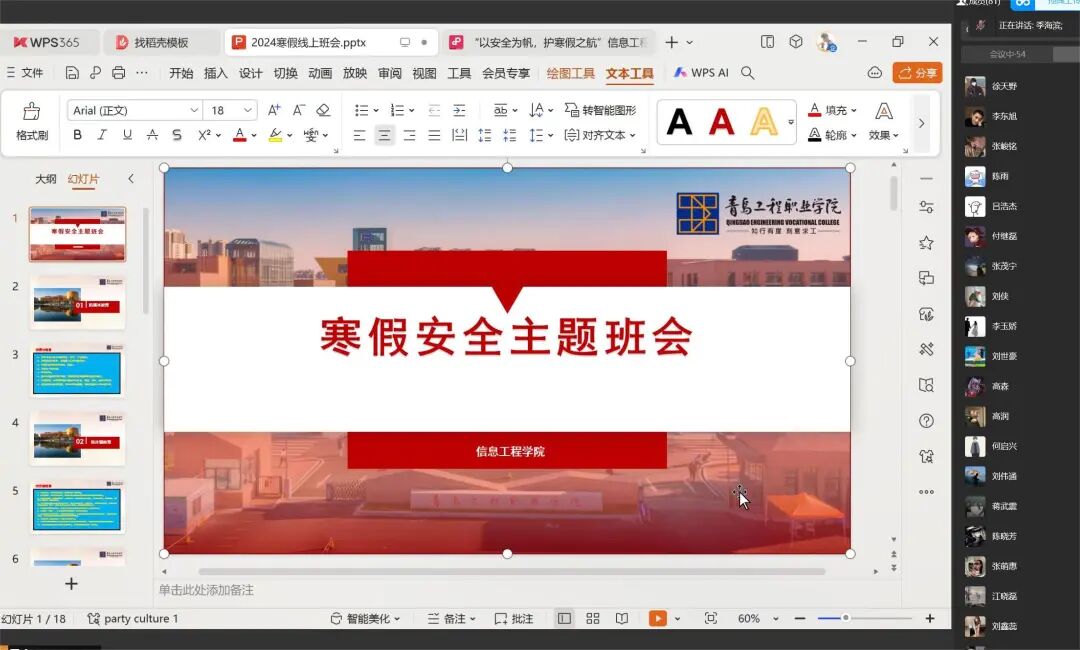The image size is (1080, 650).
Task: Select the Format Painter (格式刷) tool
Action: pyautogui.click(x=31, y=120)
